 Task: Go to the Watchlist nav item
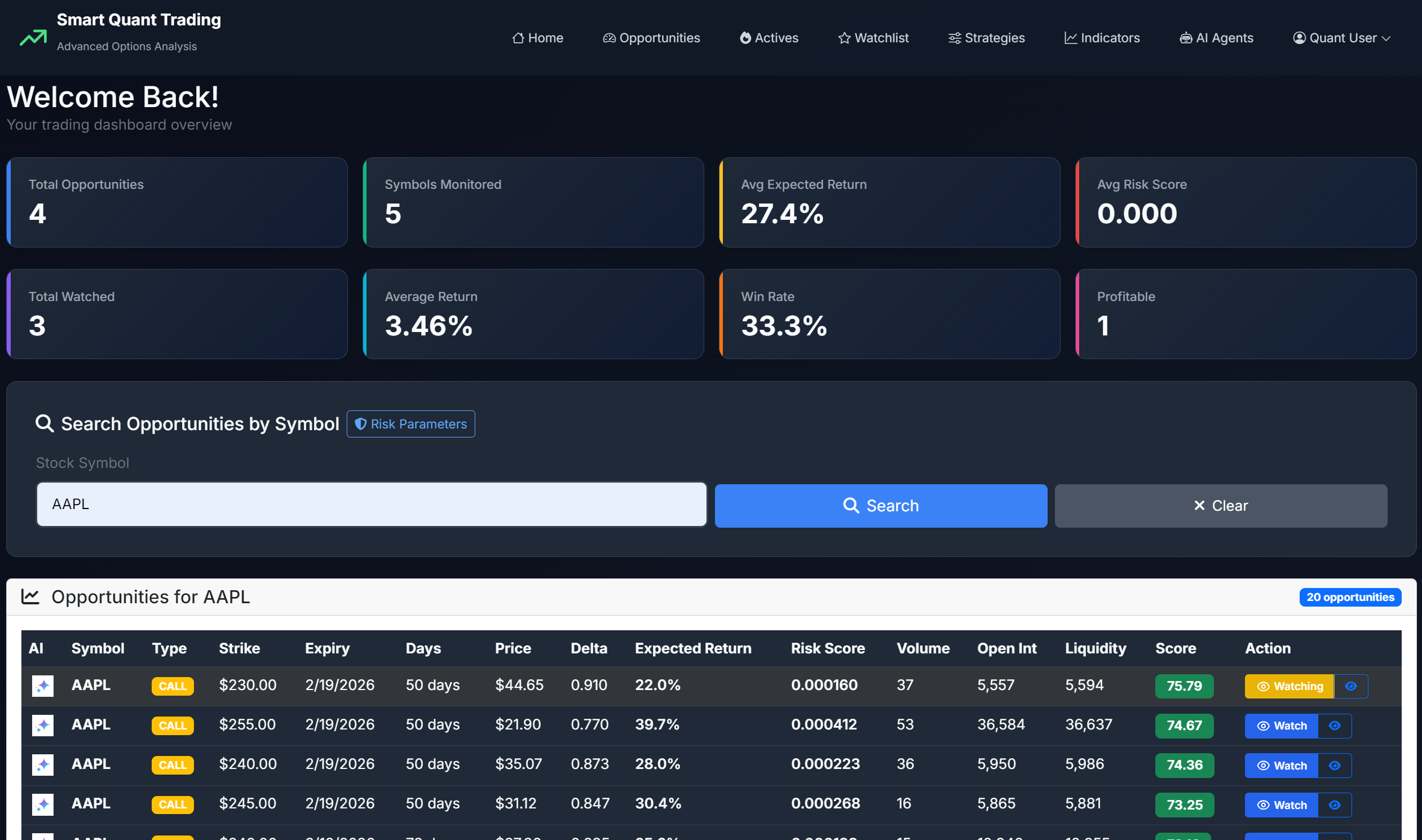point(873,38)
